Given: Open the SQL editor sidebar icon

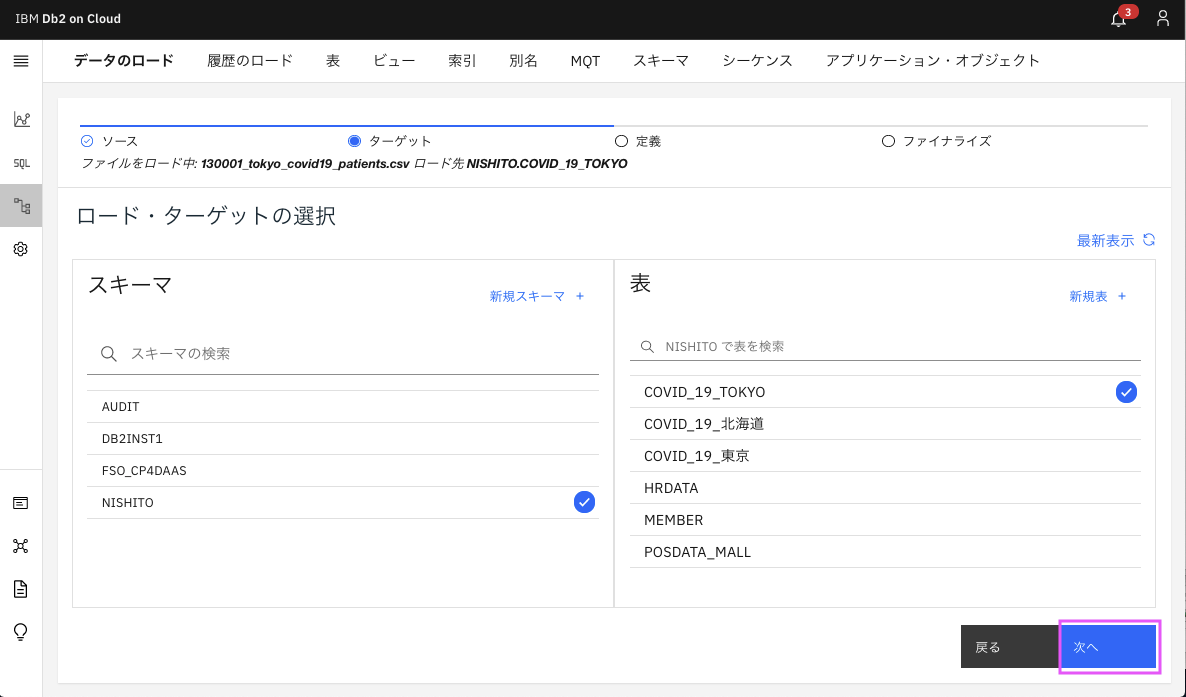Looking at the screenshot, I should click(x=22, y=163).
